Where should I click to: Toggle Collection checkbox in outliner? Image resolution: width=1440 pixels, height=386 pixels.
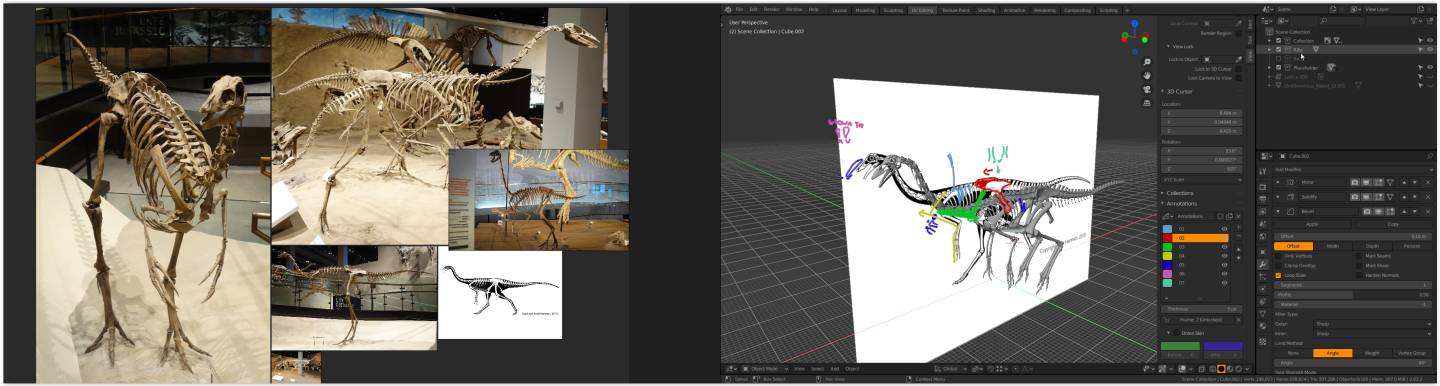[1278, 41]
